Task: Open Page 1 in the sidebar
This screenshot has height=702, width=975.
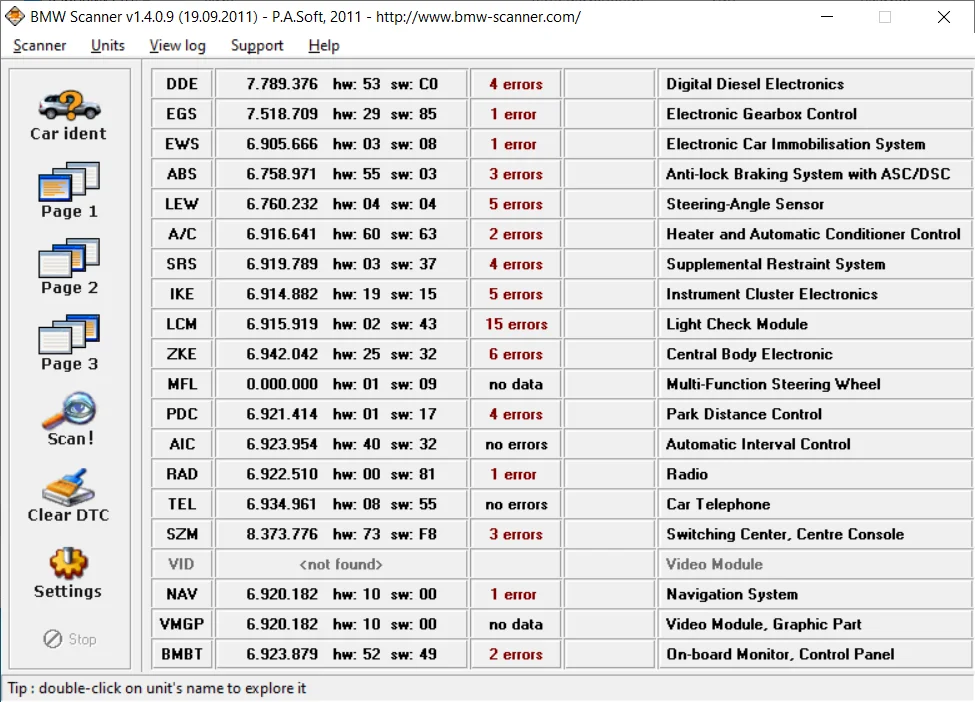Action: coord(69,191)
